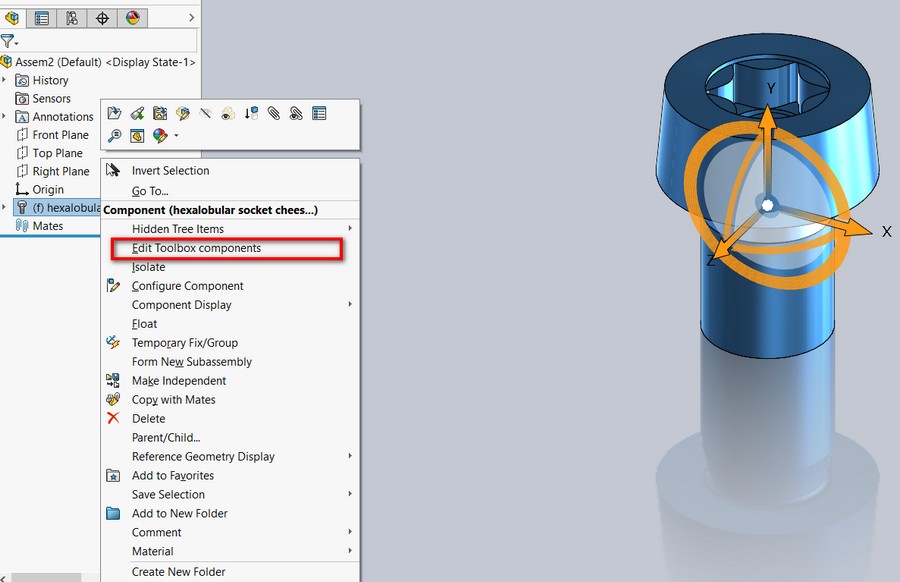900x582 pixels.
Task: Open the PropertyManager tab
Action: 42,18
